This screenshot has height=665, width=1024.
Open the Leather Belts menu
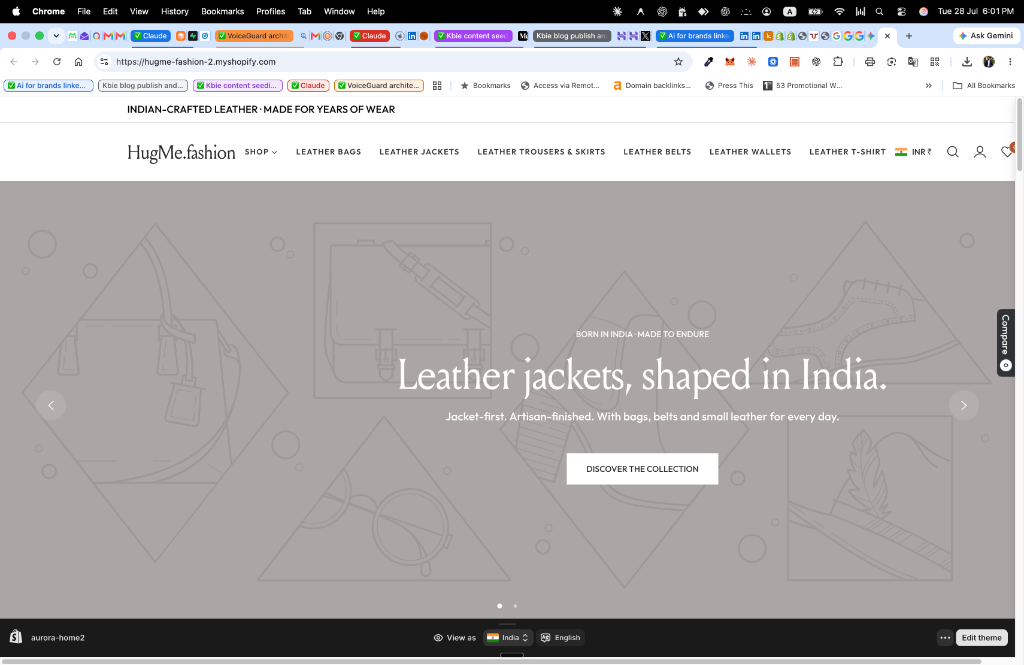(657, 152)
